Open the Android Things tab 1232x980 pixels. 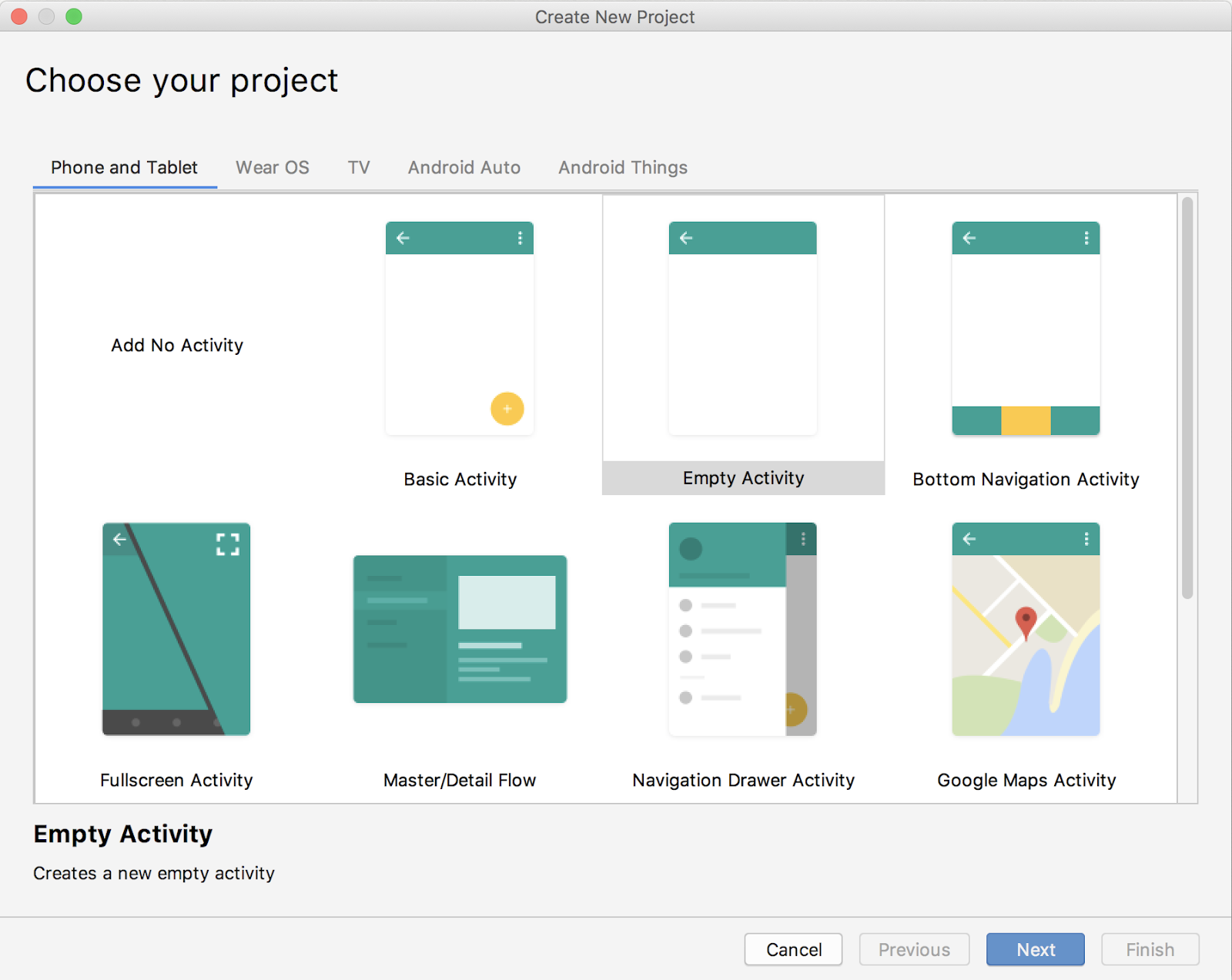pyautogui.click(x=622, y=168)
